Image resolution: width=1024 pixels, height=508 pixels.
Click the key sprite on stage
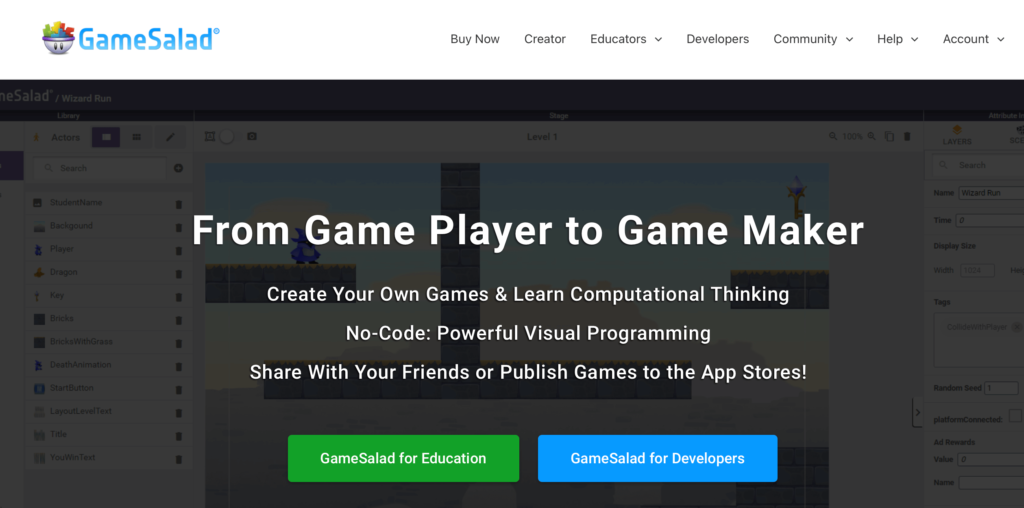[x=795, y=197]
